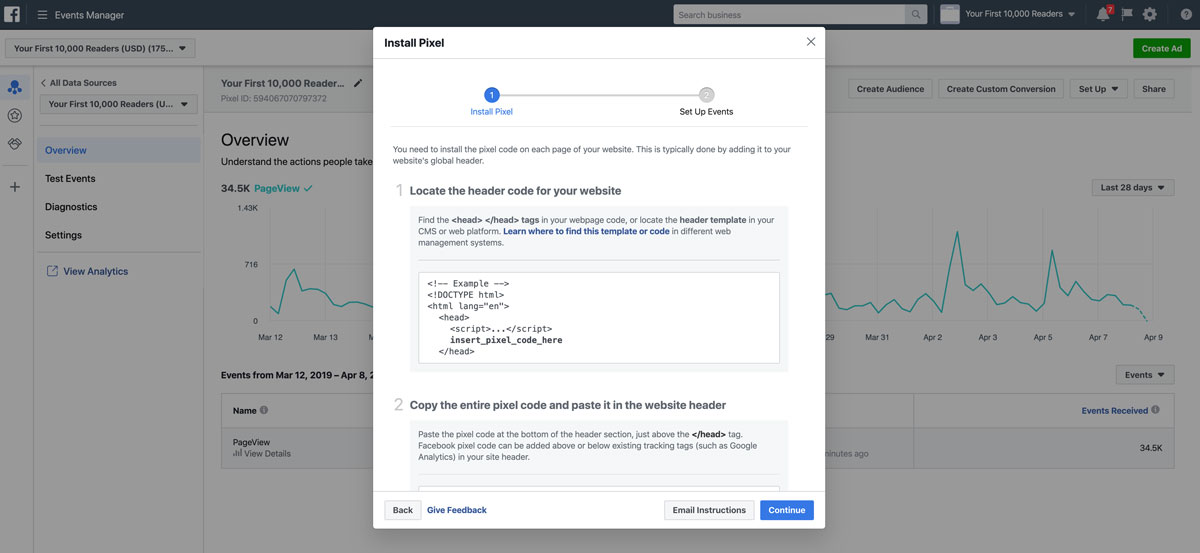1200x553 pixels.
Task: Expand the sidebar pixel selector dropdown
Action: (119, 104)
